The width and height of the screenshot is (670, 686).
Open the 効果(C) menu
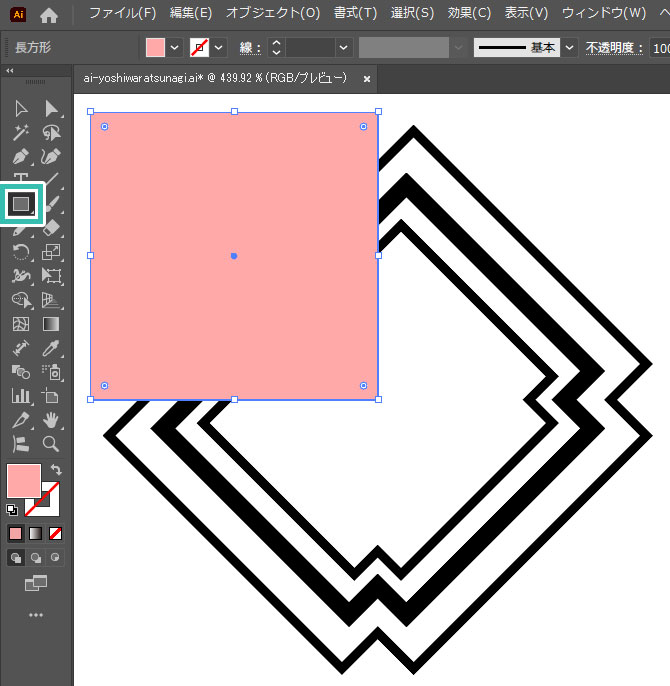pos(469,13)
